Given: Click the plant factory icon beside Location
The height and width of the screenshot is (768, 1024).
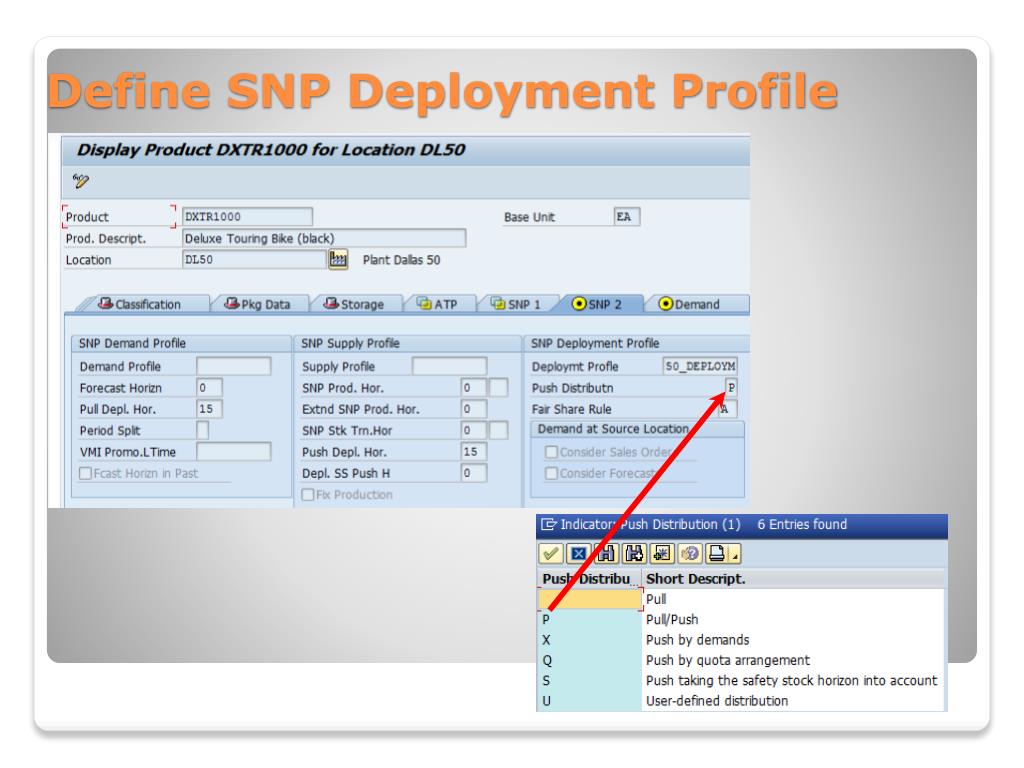Looking at the screenshot, I should (338, 259).
